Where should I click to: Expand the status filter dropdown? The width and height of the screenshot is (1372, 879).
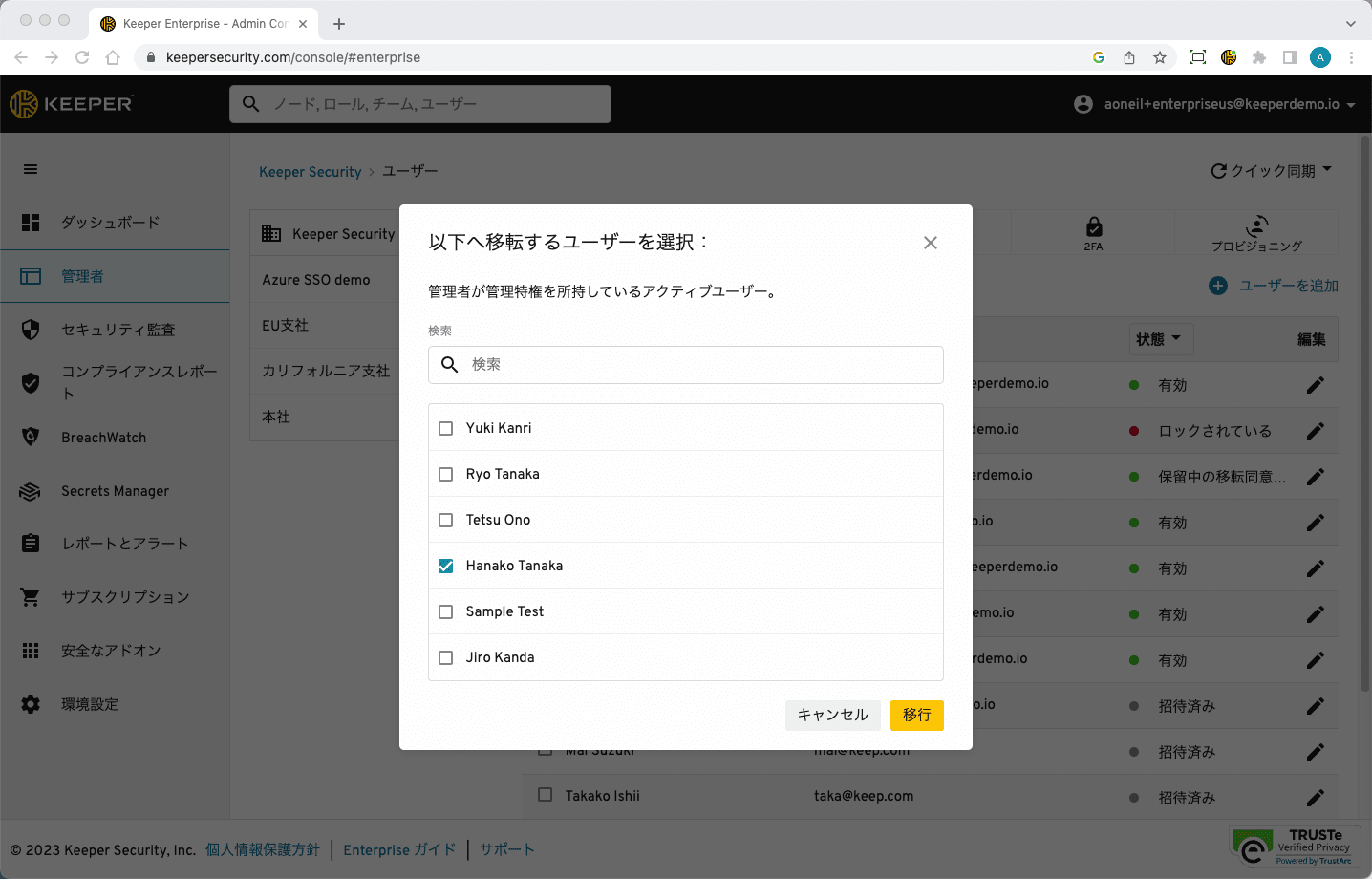1159,339
